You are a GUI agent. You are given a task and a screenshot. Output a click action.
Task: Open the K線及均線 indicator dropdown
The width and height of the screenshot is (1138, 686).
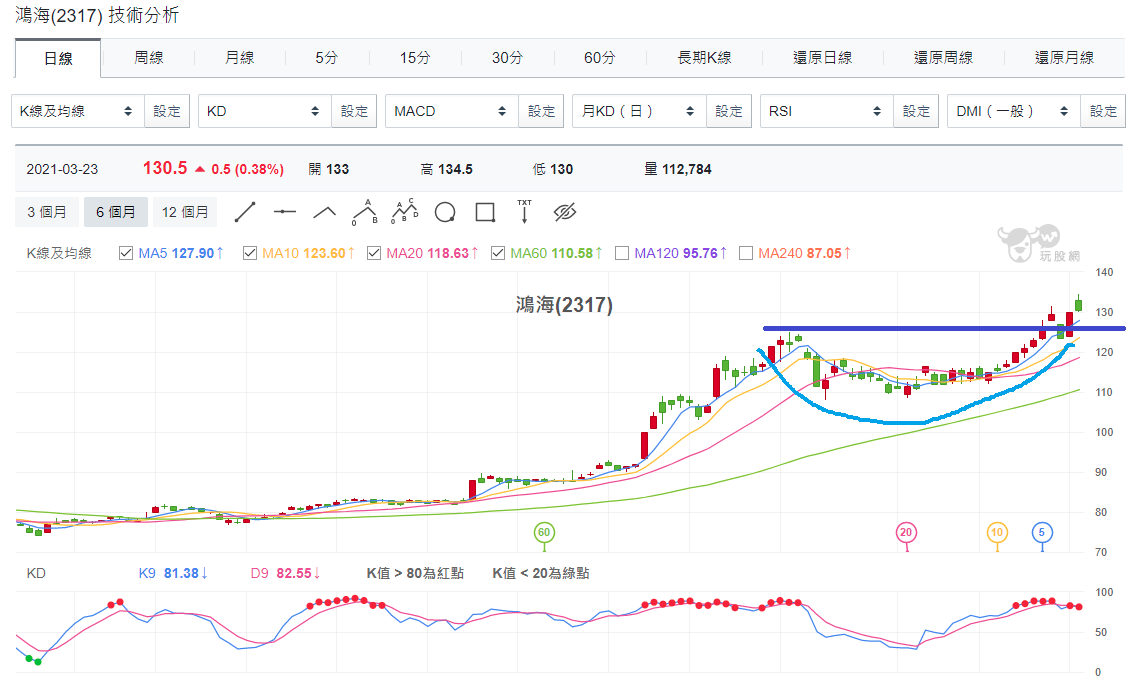coord(78,111)
